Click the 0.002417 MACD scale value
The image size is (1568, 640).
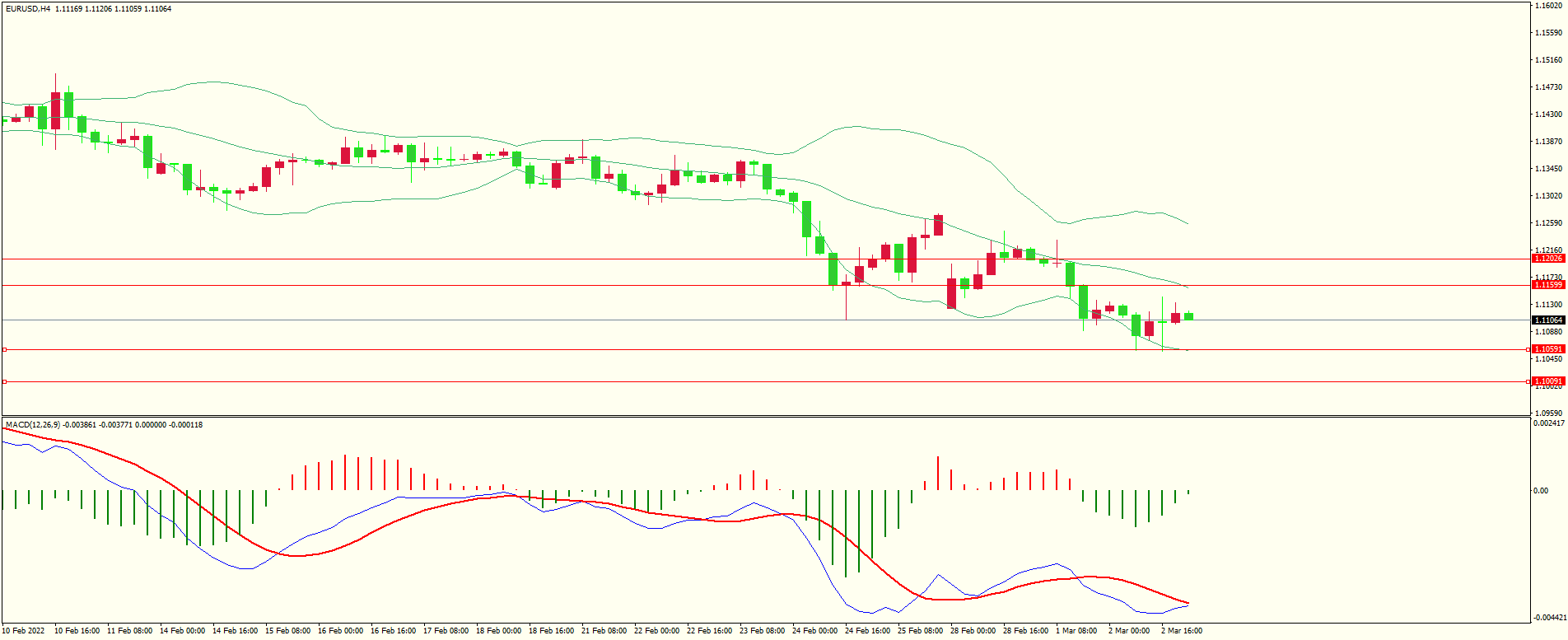(1548, 423)
